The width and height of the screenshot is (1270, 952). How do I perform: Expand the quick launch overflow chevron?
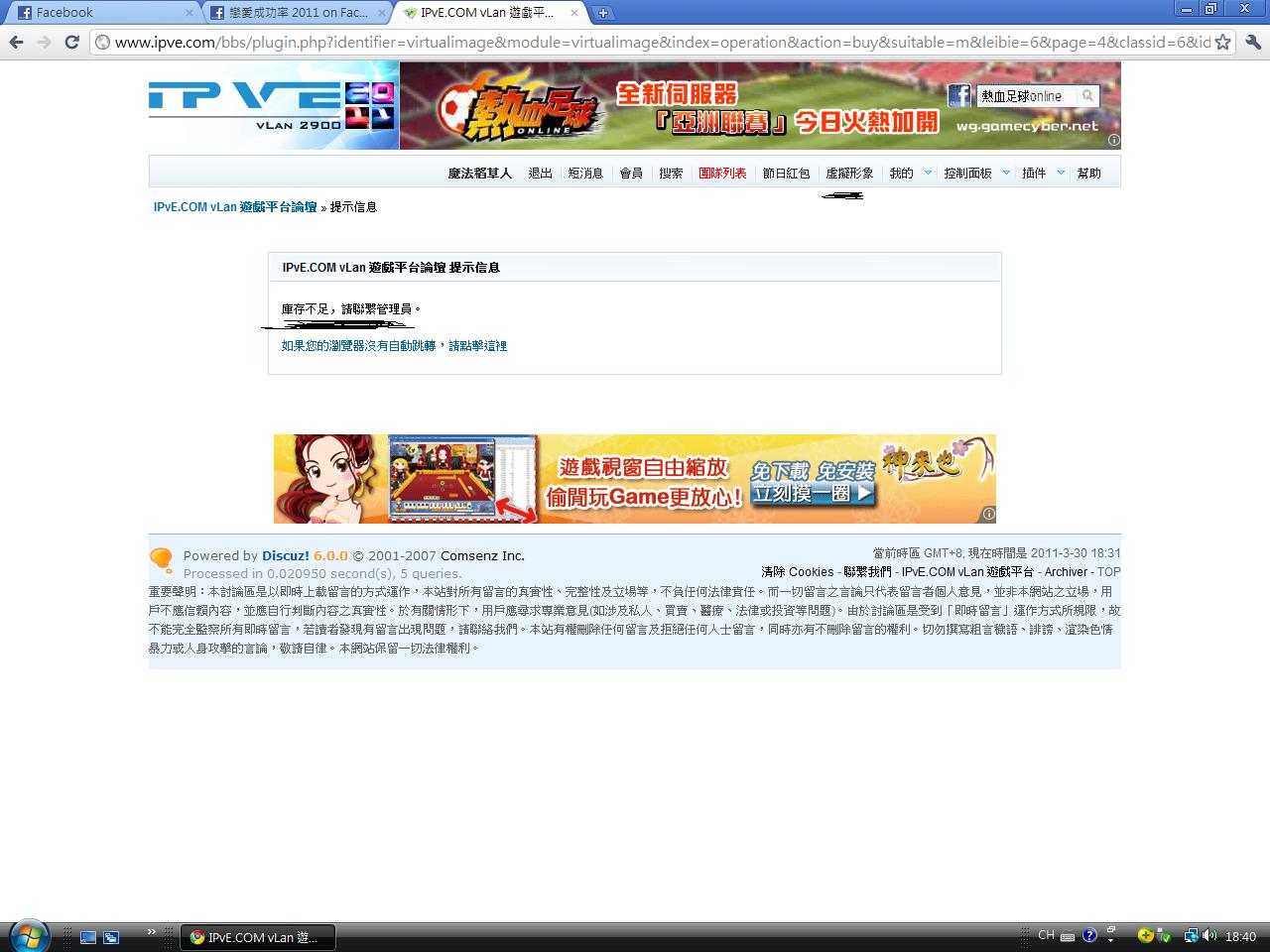pos(152,932)
